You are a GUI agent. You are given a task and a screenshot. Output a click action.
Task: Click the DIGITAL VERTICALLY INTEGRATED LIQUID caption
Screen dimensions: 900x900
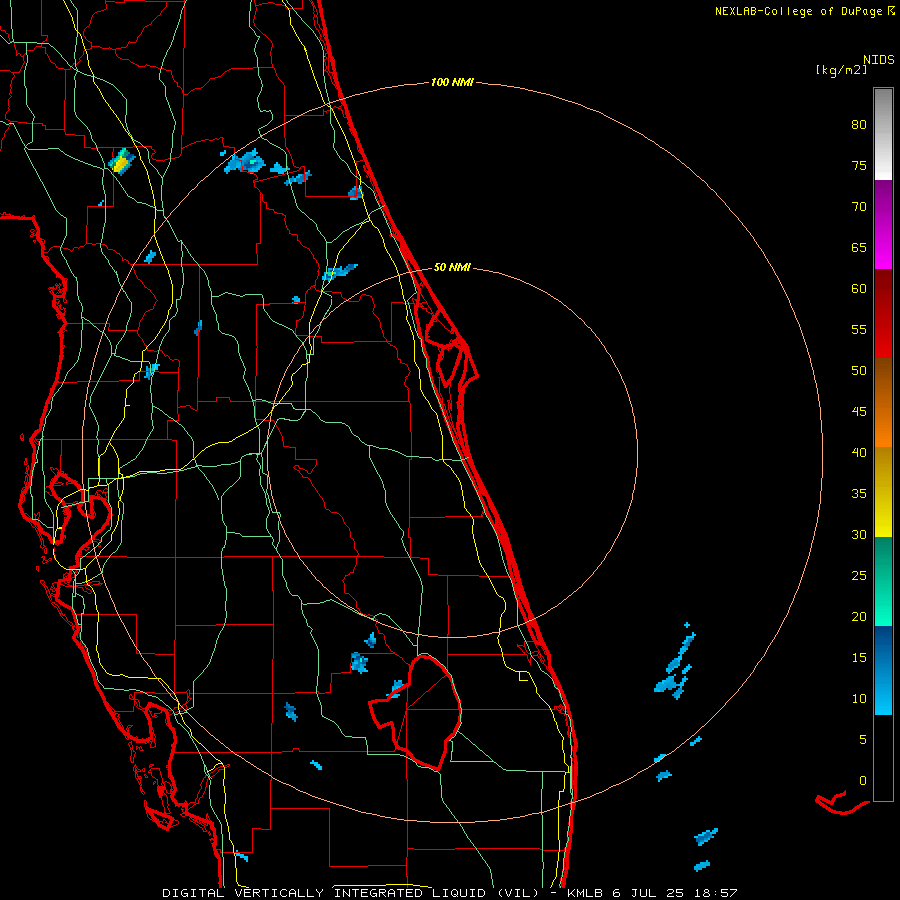(x=351, y=893)
